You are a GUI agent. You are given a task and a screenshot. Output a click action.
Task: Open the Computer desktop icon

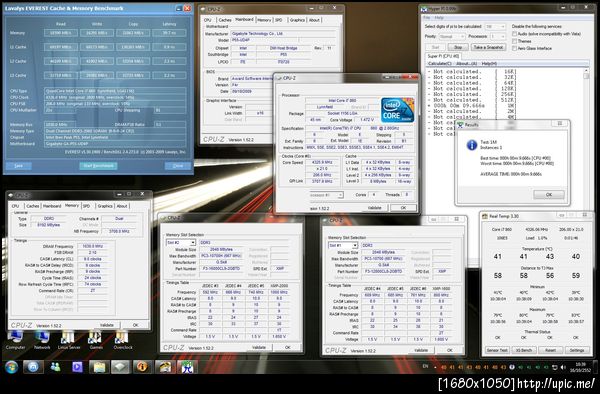coord(15,340)
